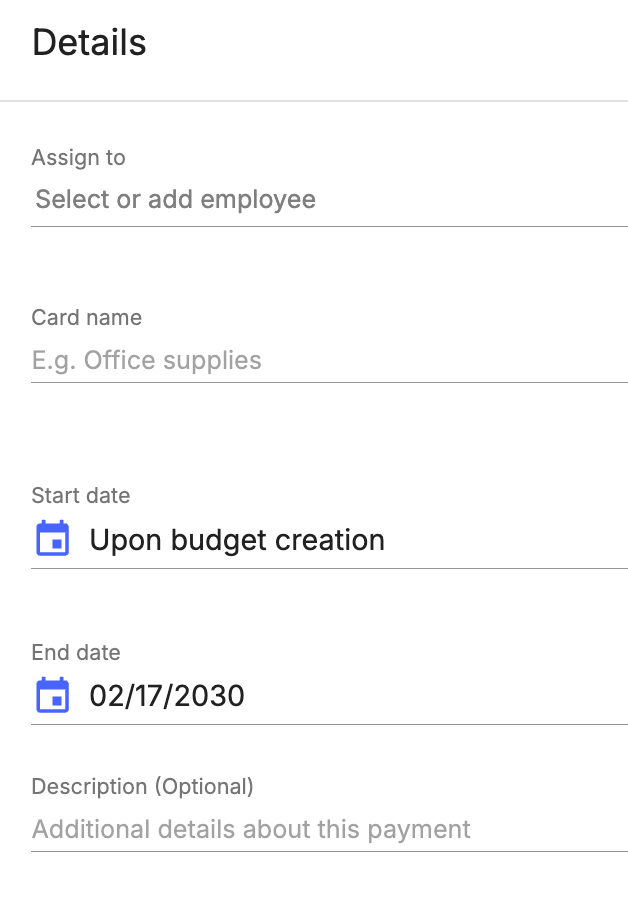Select the 'Upon budget creation' start date value
Image resolution: width=628 pixels, height=906 pixels.
click(x=237, y=541)
